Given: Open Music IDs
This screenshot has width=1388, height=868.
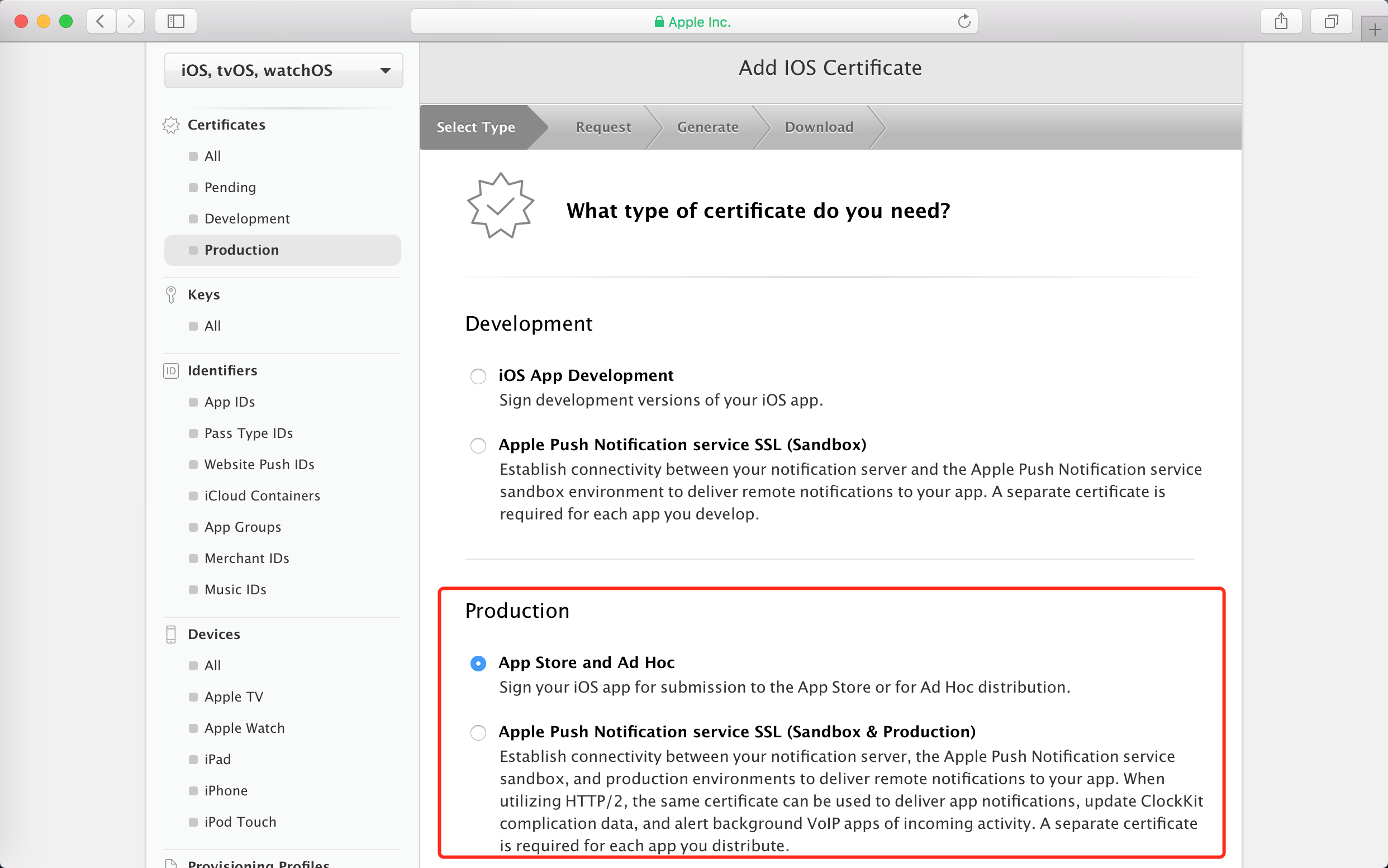Looking at the screenshot, I should [x=235, y=590].
